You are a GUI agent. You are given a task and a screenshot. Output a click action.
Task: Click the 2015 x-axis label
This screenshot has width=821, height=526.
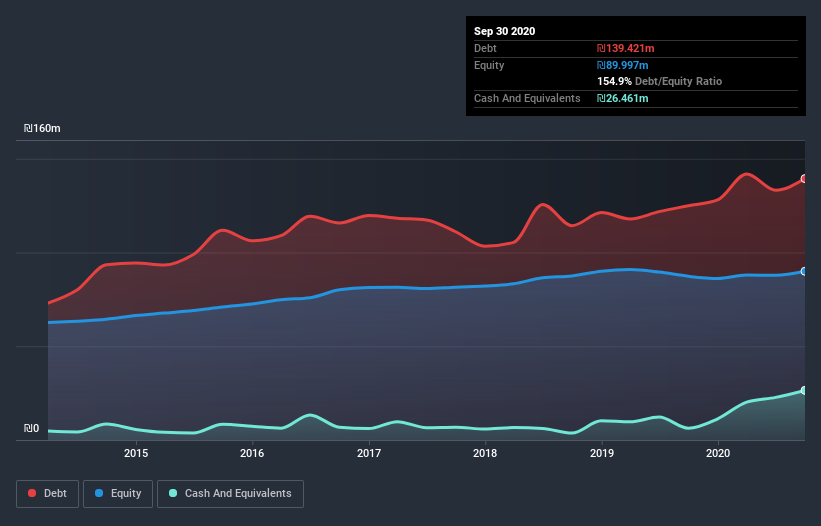(136, 453)
